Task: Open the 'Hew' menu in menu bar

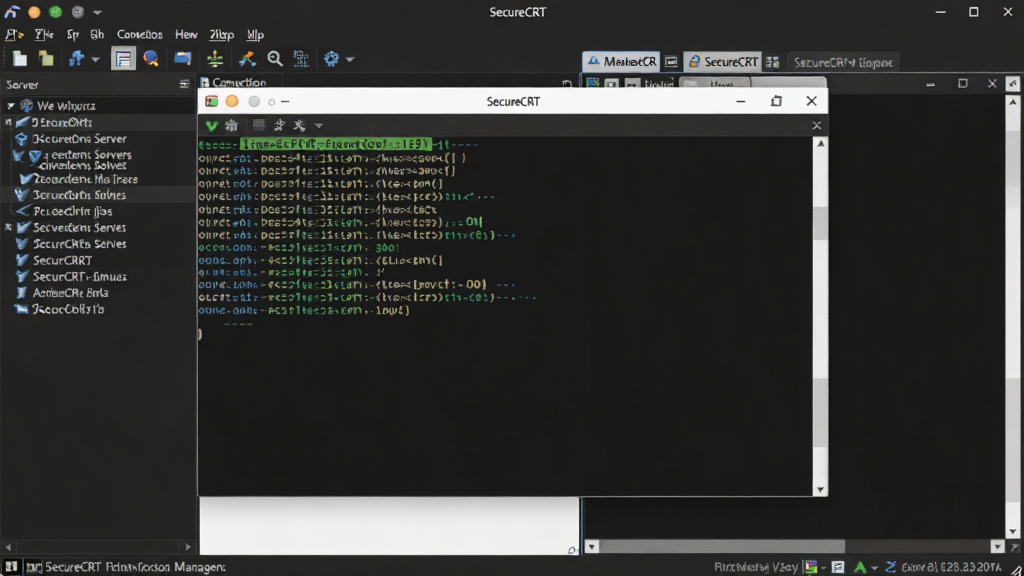Action: coord(186,35)
